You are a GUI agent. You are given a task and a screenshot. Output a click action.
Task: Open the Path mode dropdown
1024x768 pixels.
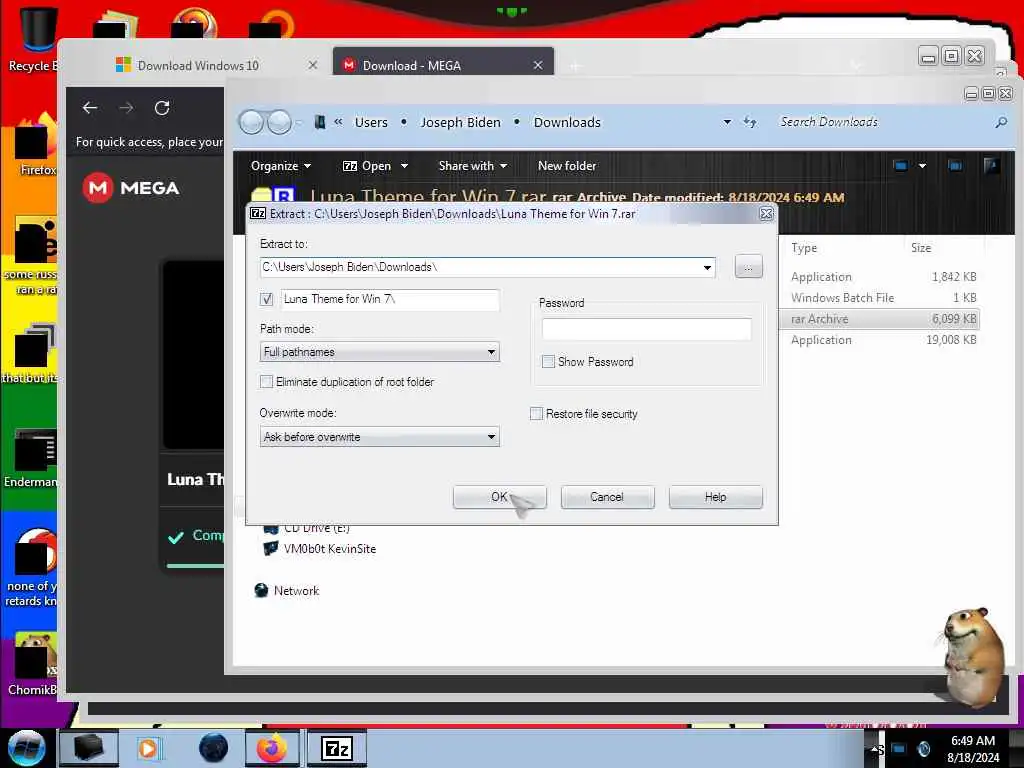tap(379, 352)
